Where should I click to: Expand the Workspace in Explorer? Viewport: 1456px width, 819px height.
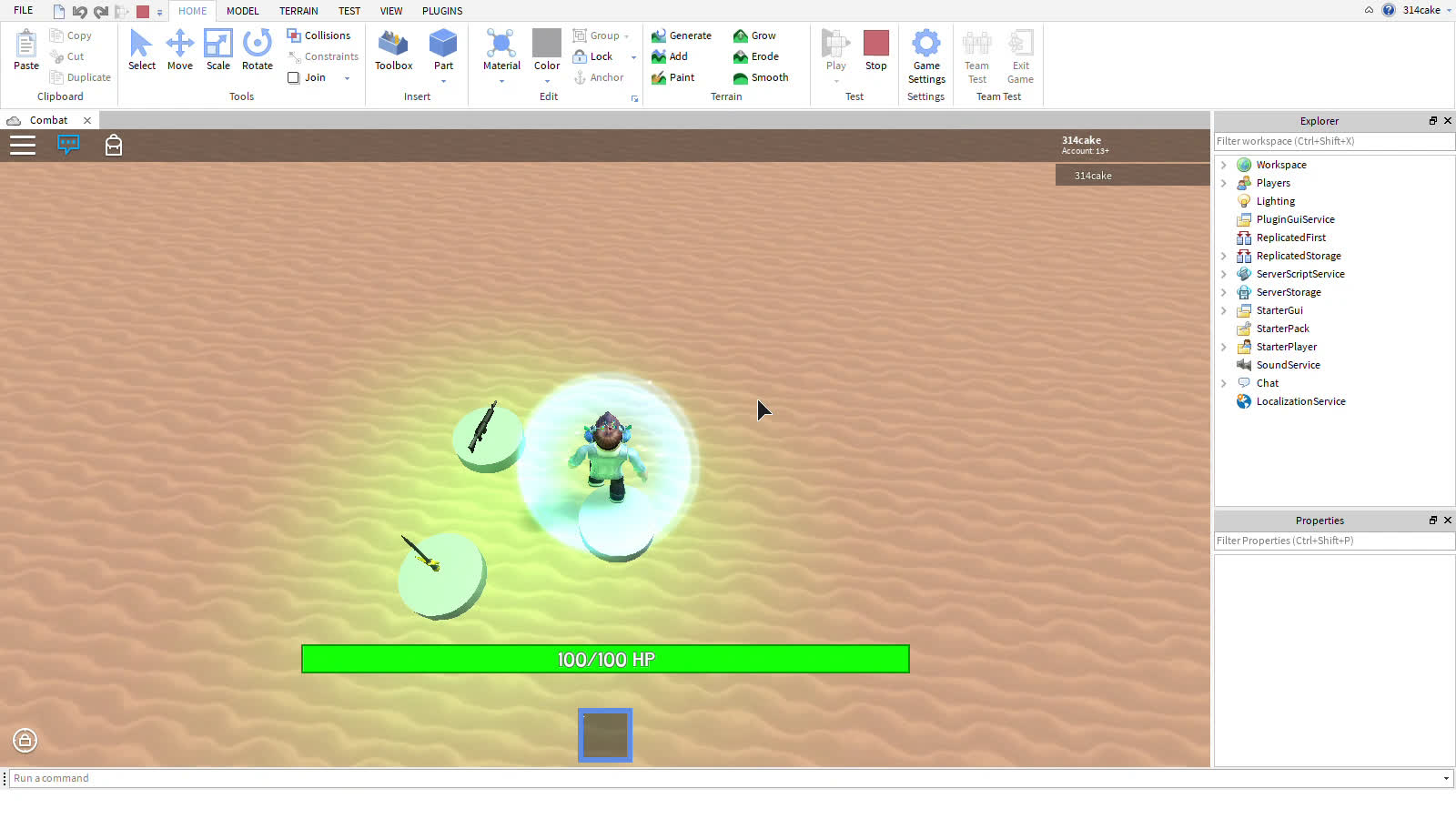(x=1224, y=165)
